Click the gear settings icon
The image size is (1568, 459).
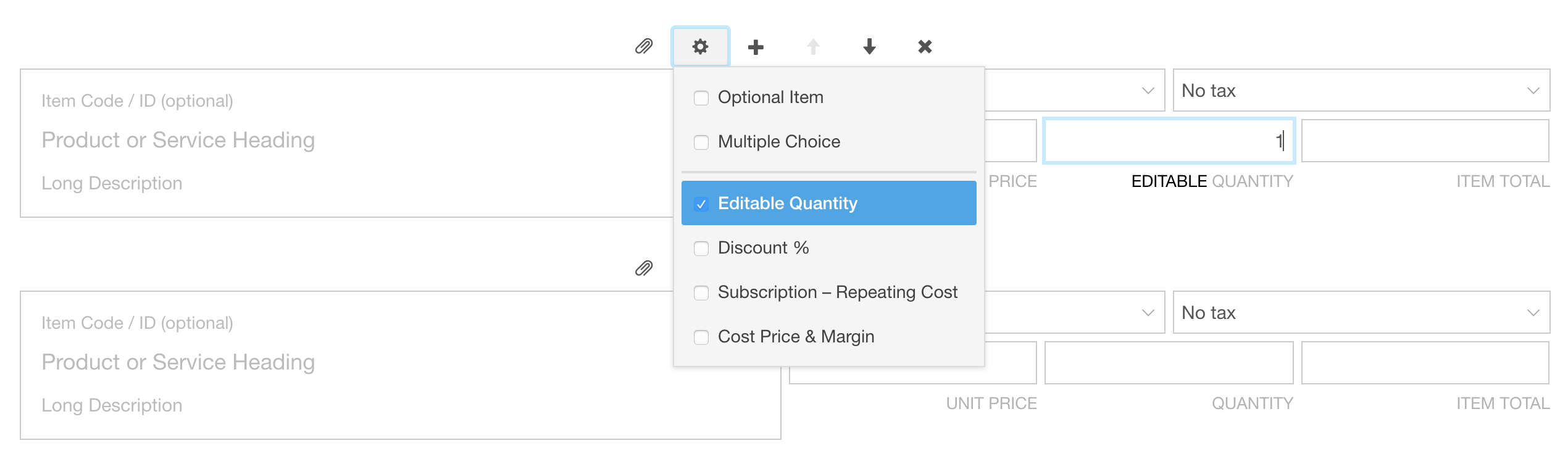(700, 46)
